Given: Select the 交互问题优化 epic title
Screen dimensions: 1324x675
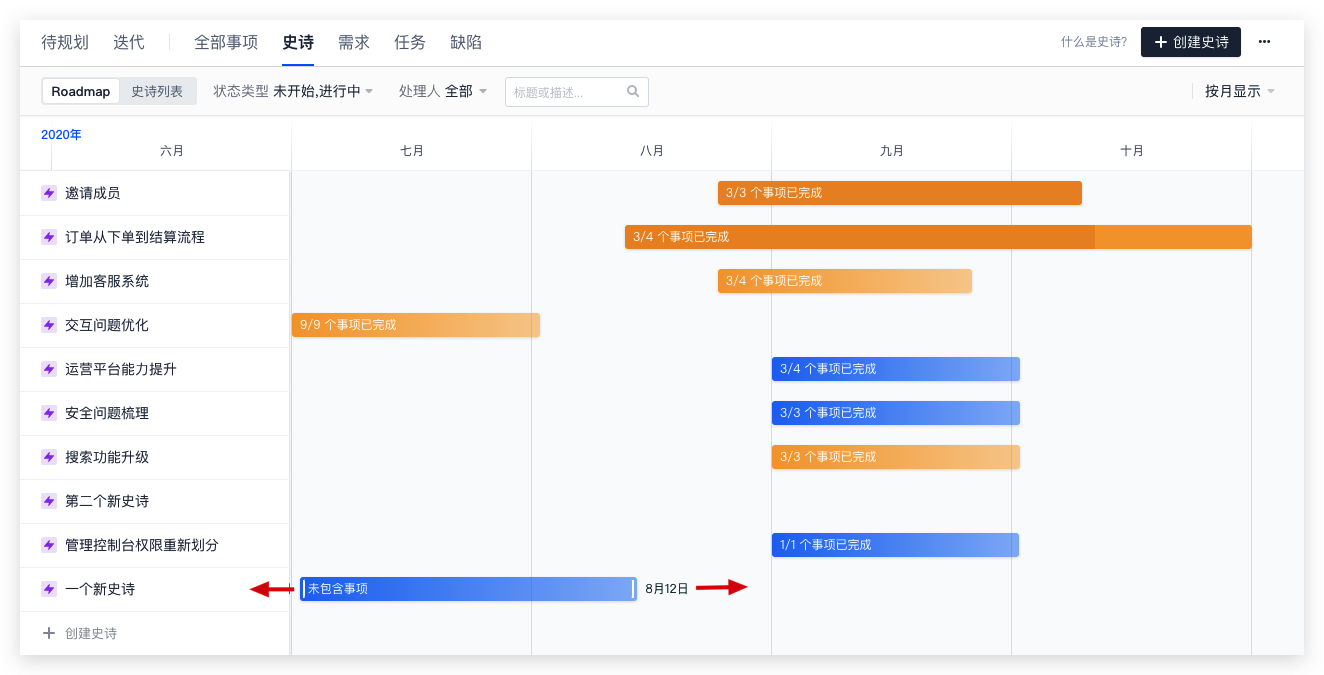Looking at the screenshot, I should (x=107, y=325).
